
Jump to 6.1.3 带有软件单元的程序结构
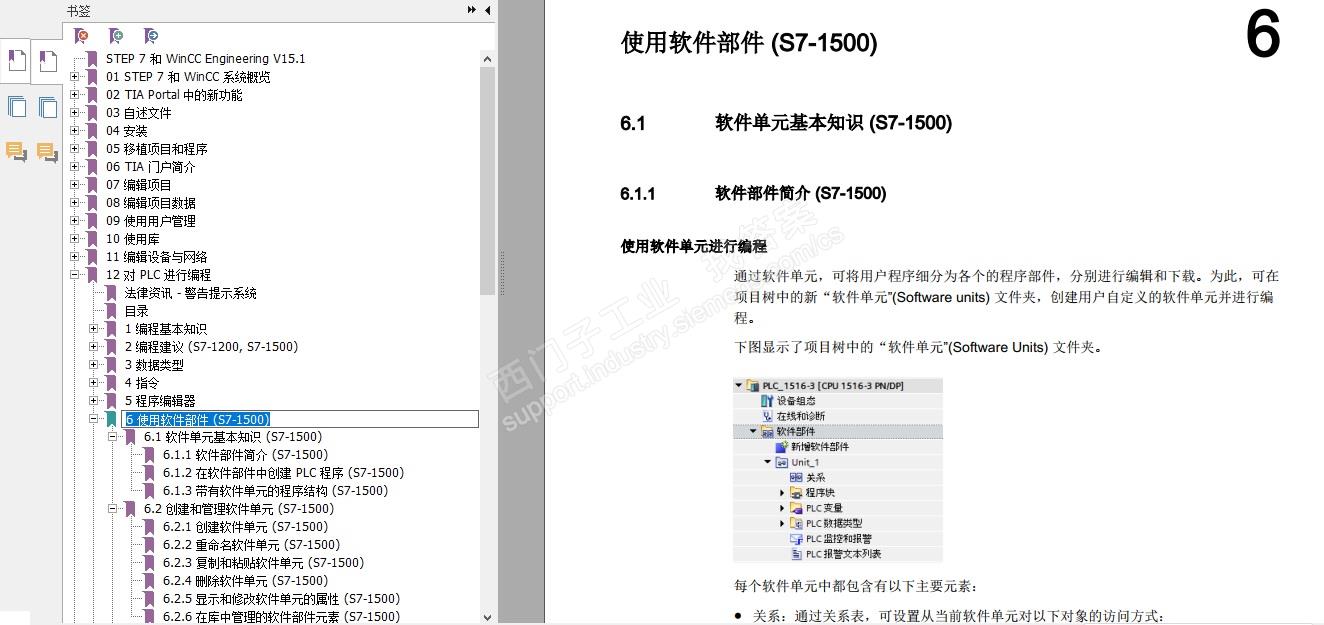275,491
